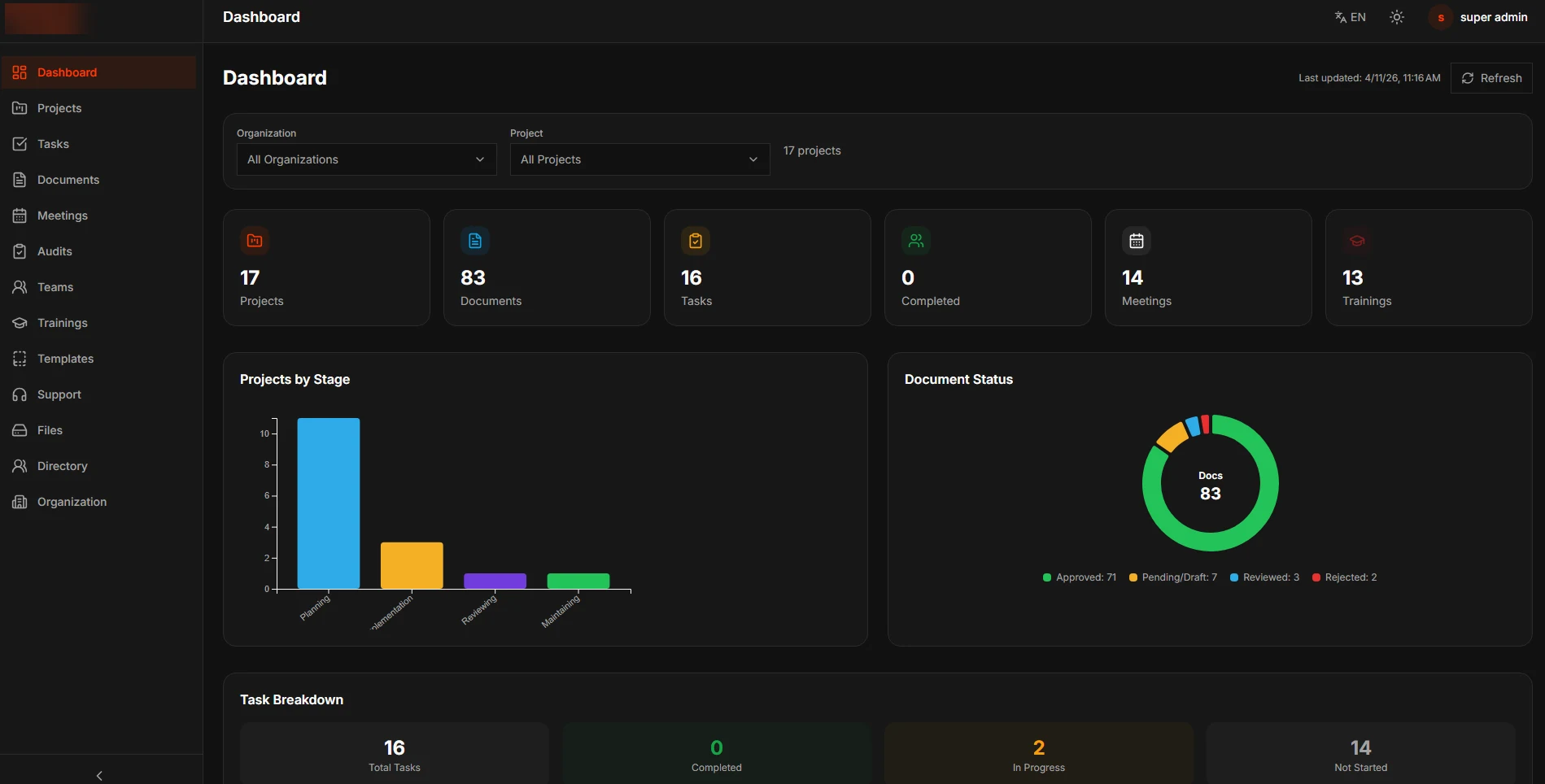This screenshot has width=1545, height=784.
Task: Click the blue Planning bar in chart
Action: 329,503
